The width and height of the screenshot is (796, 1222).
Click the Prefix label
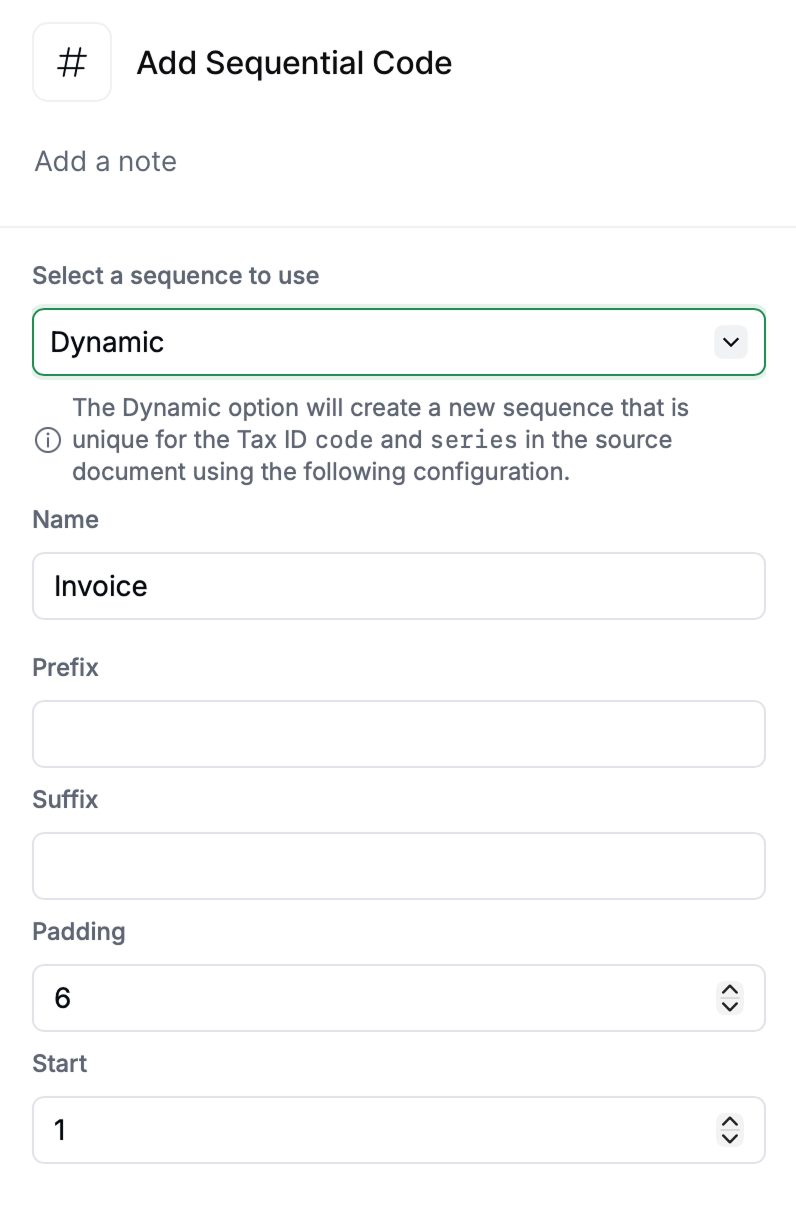pos(66,667)
